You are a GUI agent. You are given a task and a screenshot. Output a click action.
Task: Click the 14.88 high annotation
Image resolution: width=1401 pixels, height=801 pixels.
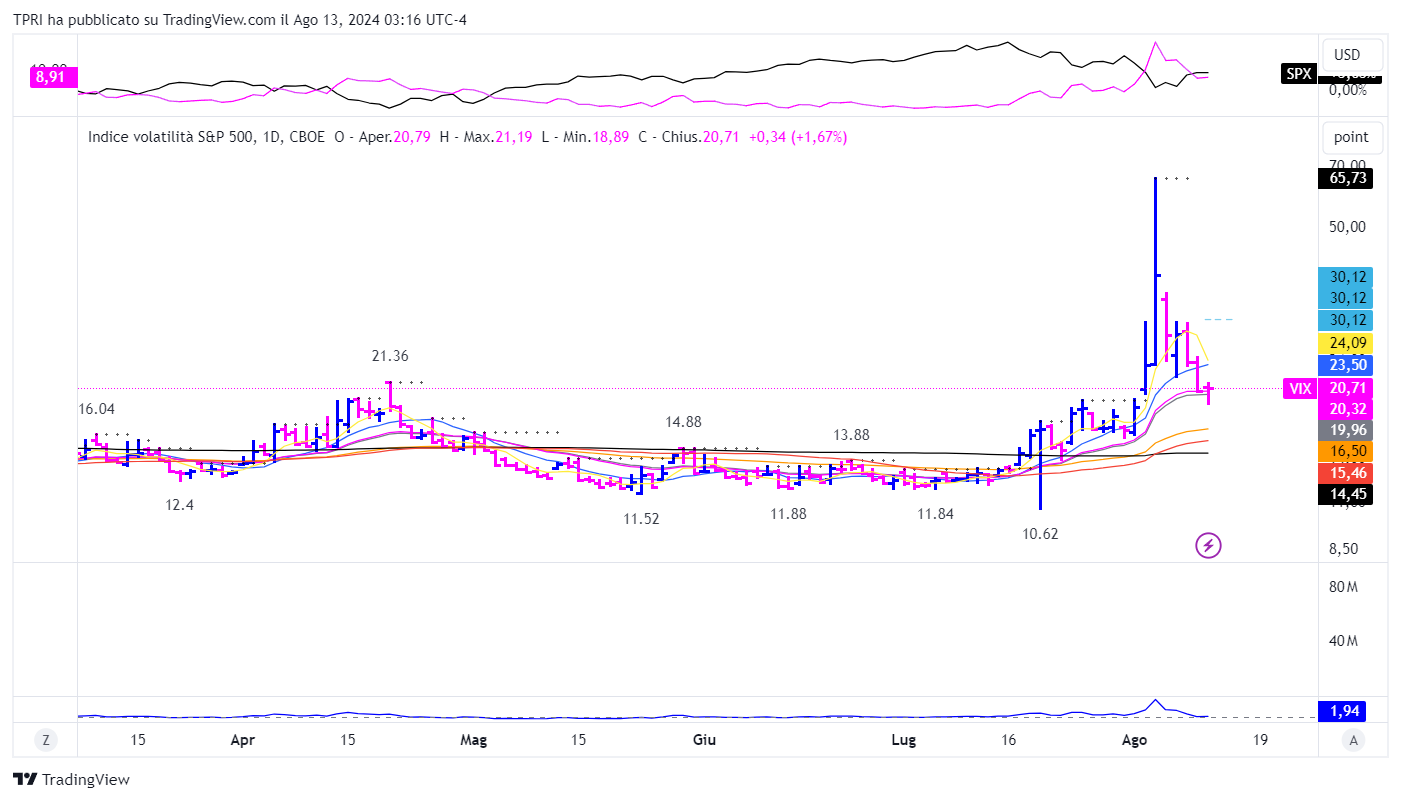point(684,422)
